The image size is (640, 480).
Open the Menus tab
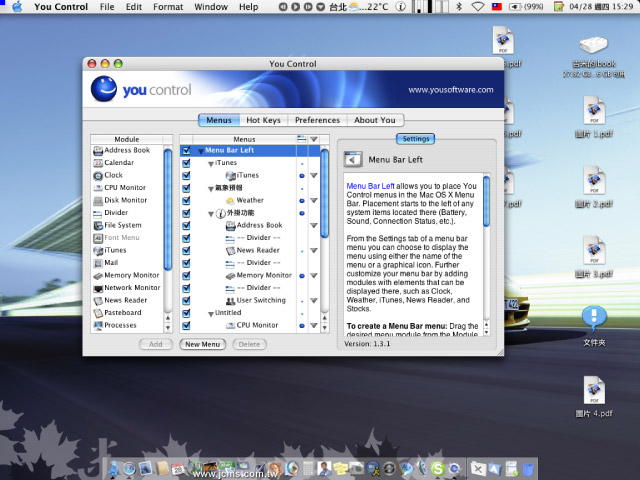click(218, 120)
